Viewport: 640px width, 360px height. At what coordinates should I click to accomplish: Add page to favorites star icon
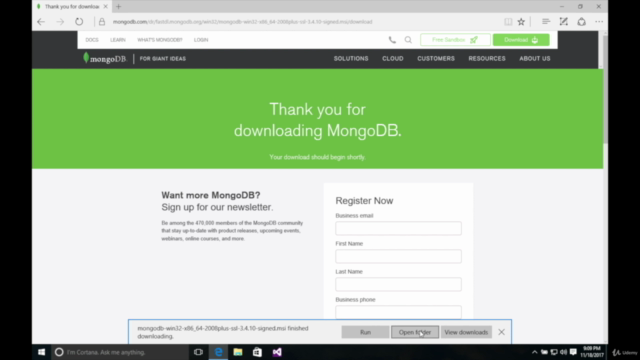pyautogui.click(x=521, y=22)
